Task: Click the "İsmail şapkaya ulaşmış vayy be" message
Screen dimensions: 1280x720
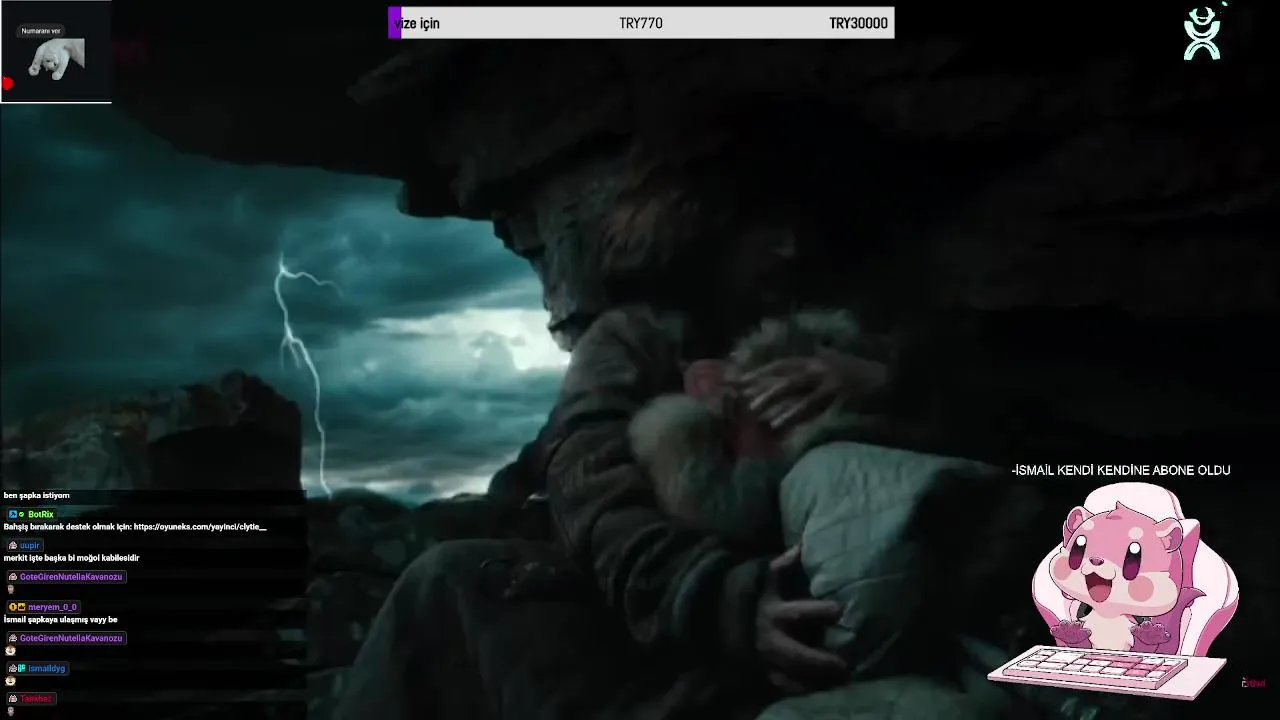Action: pyautogui.click(x=60, y=620)
